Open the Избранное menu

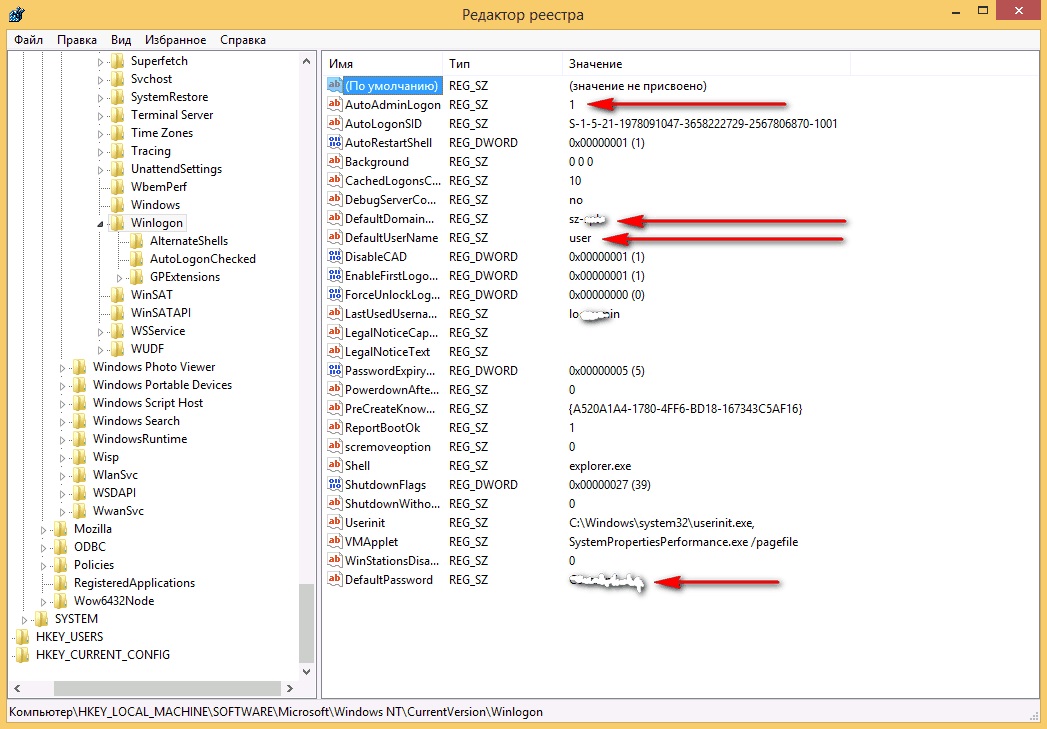coord(176,40)
